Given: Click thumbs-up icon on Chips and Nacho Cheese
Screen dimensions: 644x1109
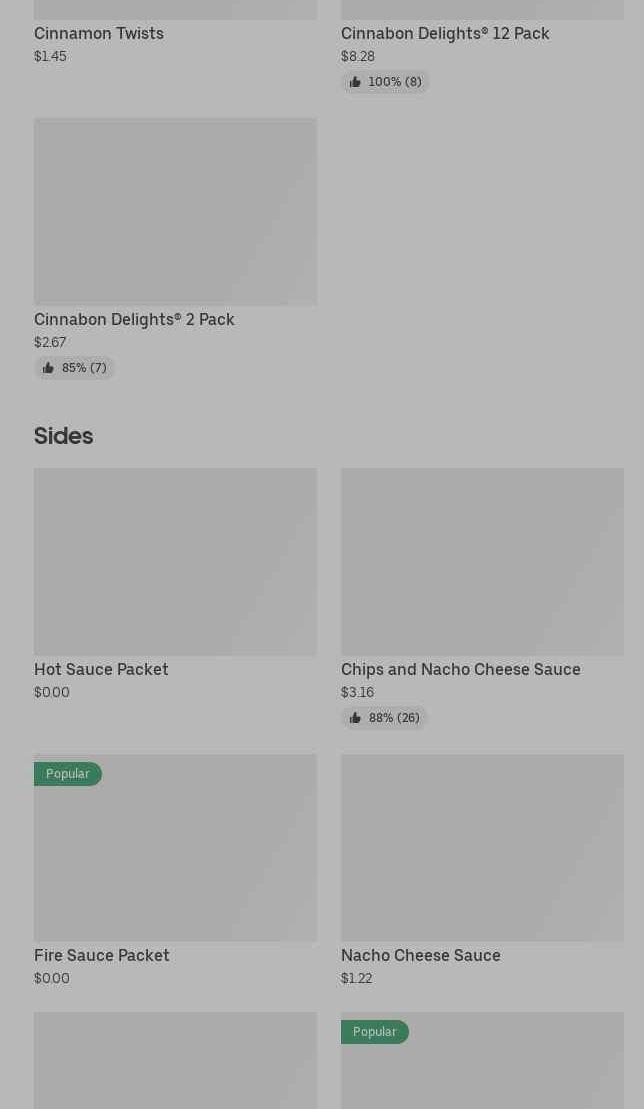Looking at the screenshot, I should [355, 718].
